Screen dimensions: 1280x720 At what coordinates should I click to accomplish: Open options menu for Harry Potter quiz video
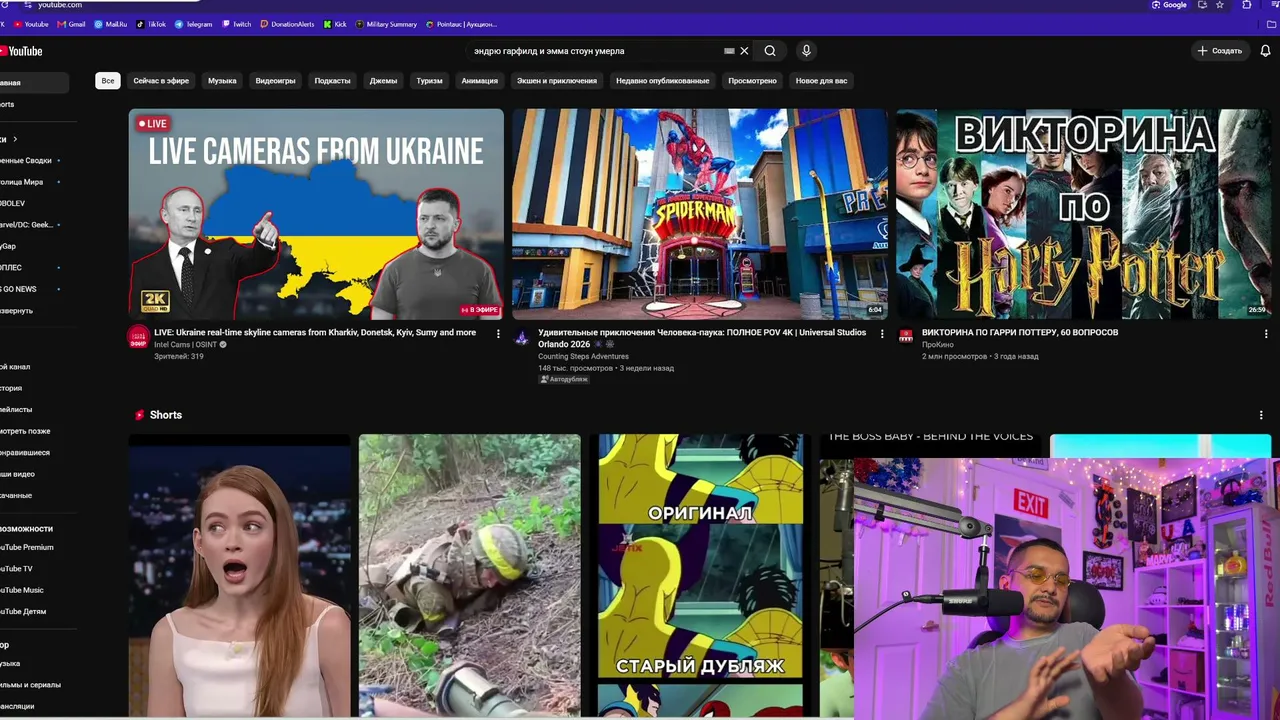1266,334
